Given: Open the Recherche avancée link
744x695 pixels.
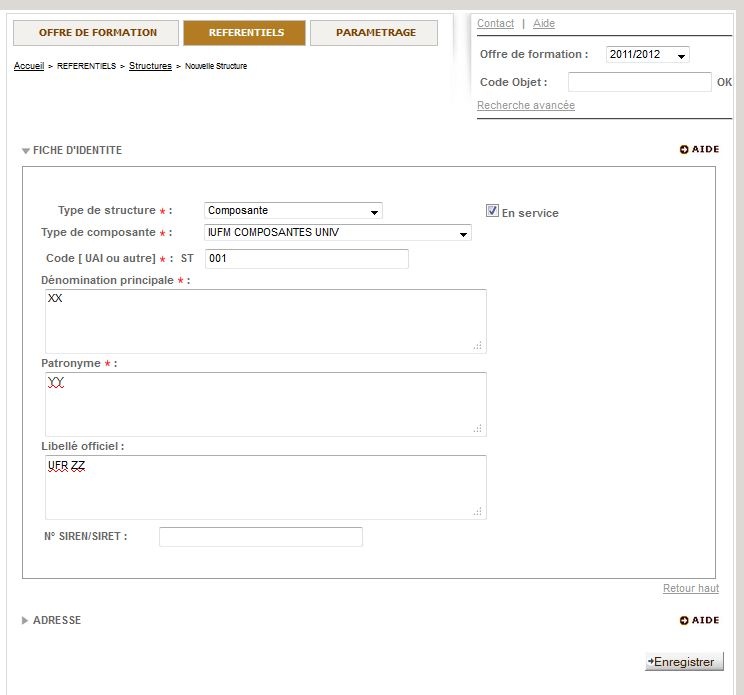Looking at the screenshot, I should [x=525, y=106].
